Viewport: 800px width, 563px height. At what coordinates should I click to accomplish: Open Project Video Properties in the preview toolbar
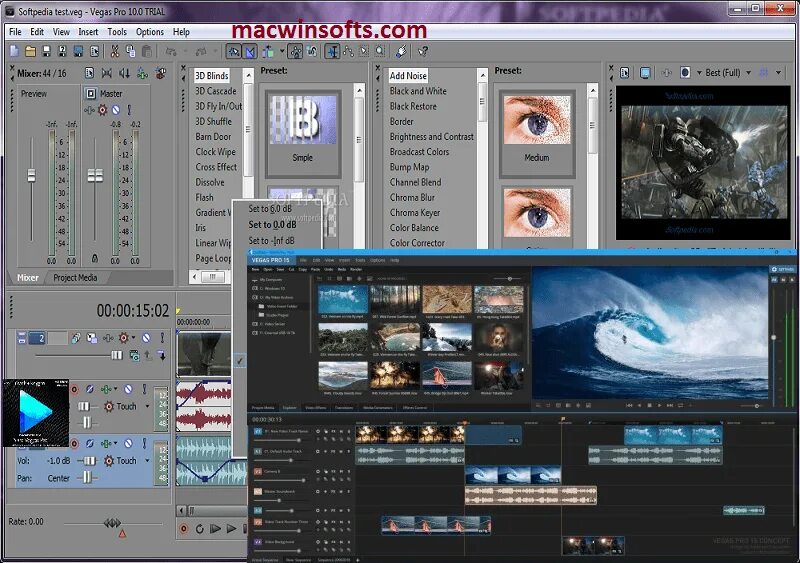[624, 73]
